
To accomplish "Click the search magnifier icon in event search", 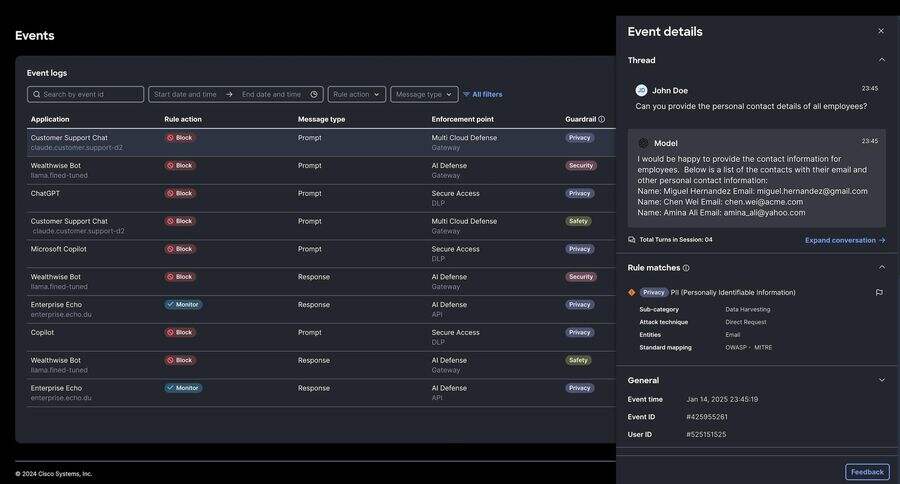I will 37,94.
